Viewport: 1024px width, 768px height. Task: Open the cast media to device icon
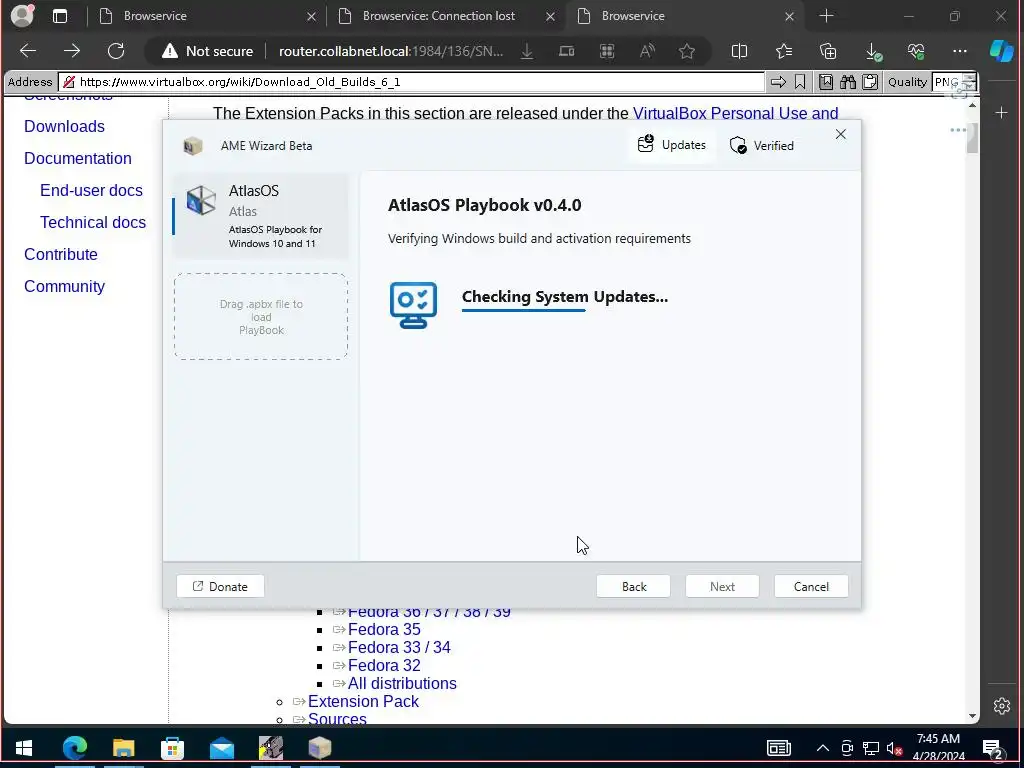tap(566, 51)
